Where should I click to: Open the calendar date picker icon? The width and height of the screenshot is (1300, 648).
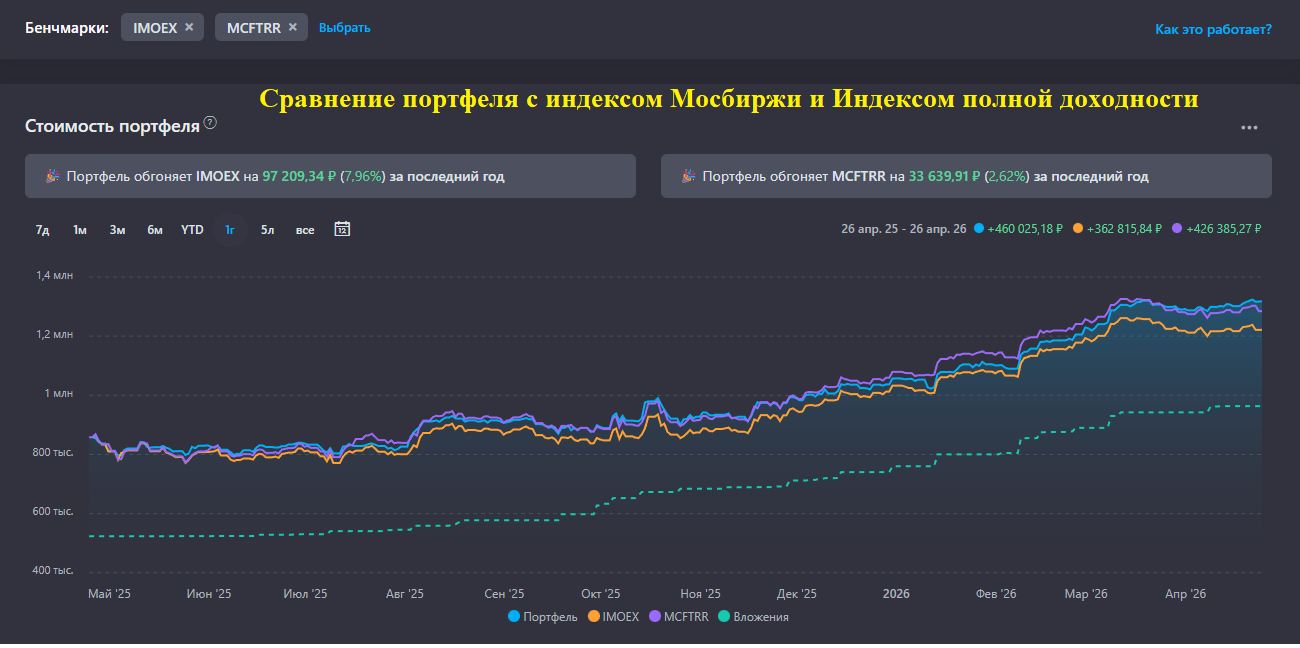pos(342,229)
